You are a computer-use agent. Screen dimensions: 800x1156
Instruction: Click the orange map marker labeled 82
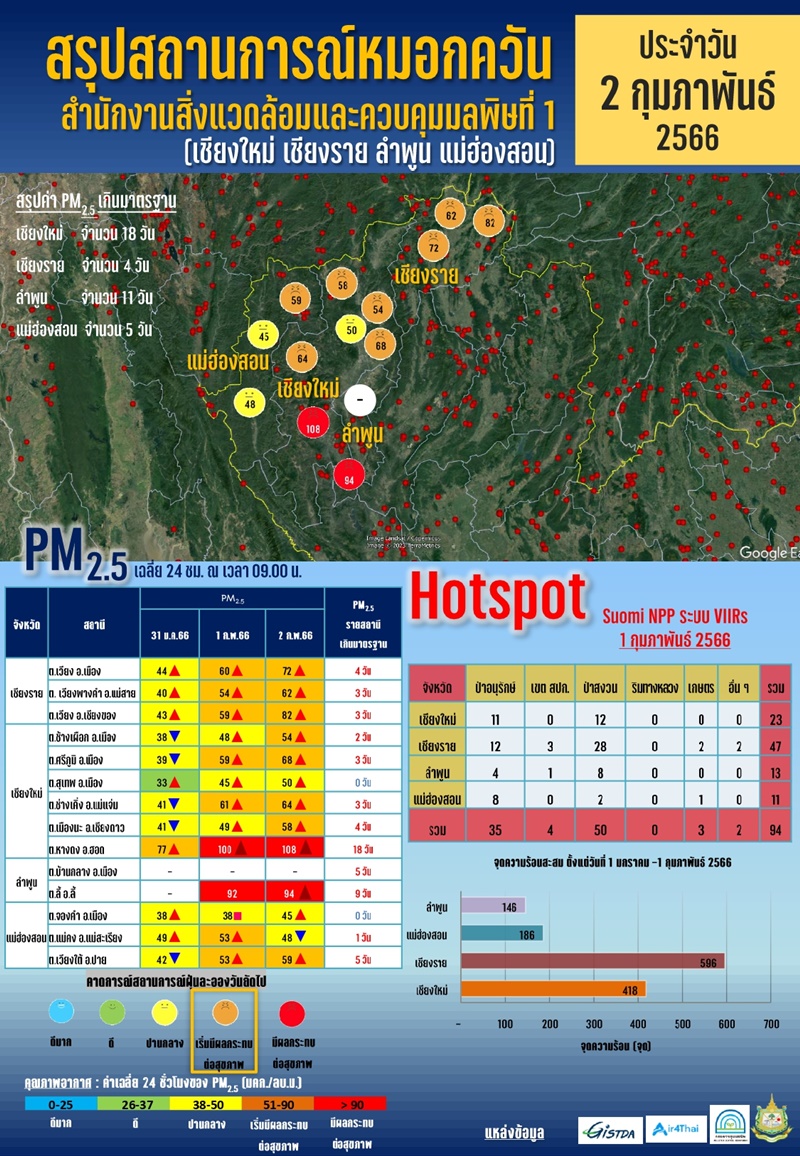(489, 221)
